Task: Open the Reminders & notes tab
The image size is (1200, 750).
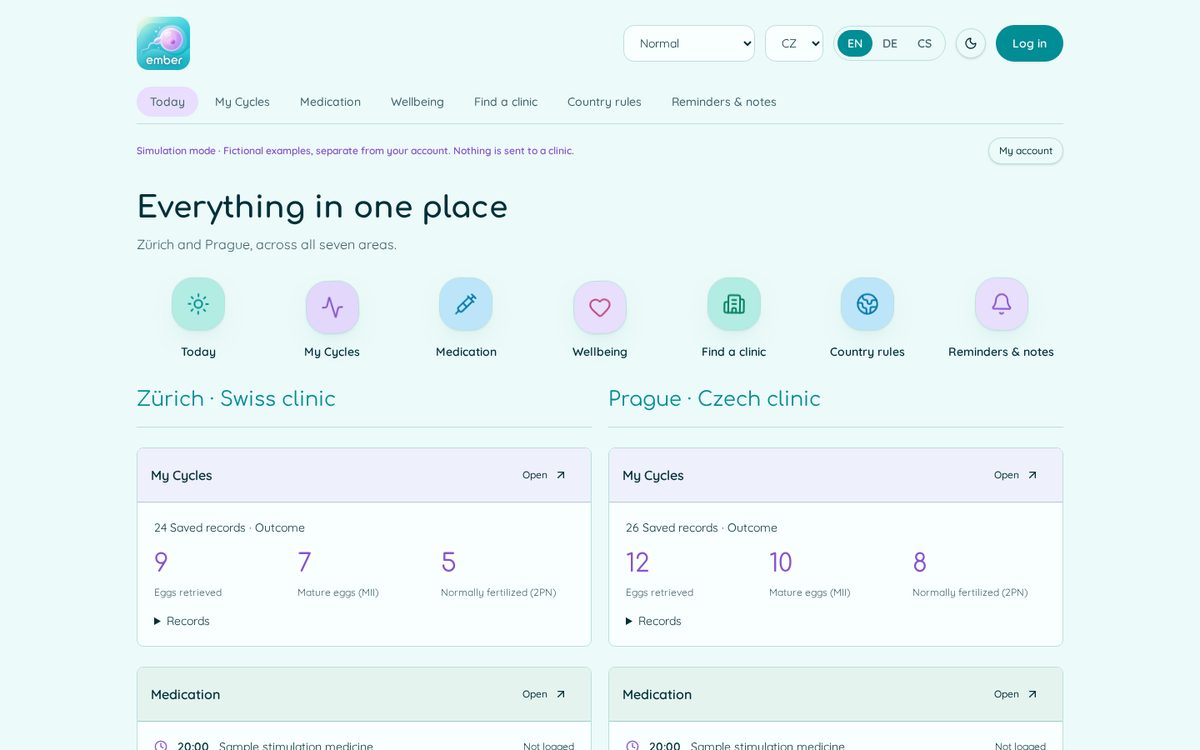Action: (x=724, y=102)
